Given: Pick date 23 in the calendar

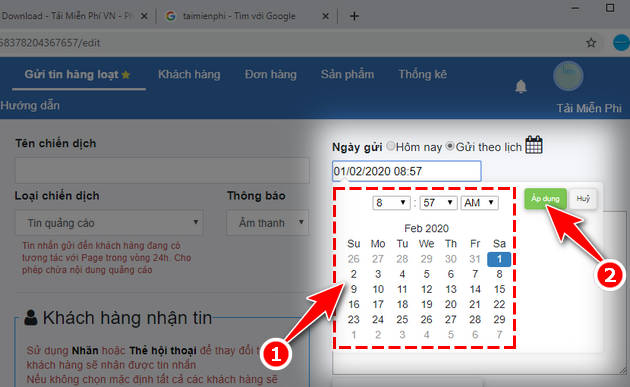Looking at the screenshot, I should [x=354, y=320].
